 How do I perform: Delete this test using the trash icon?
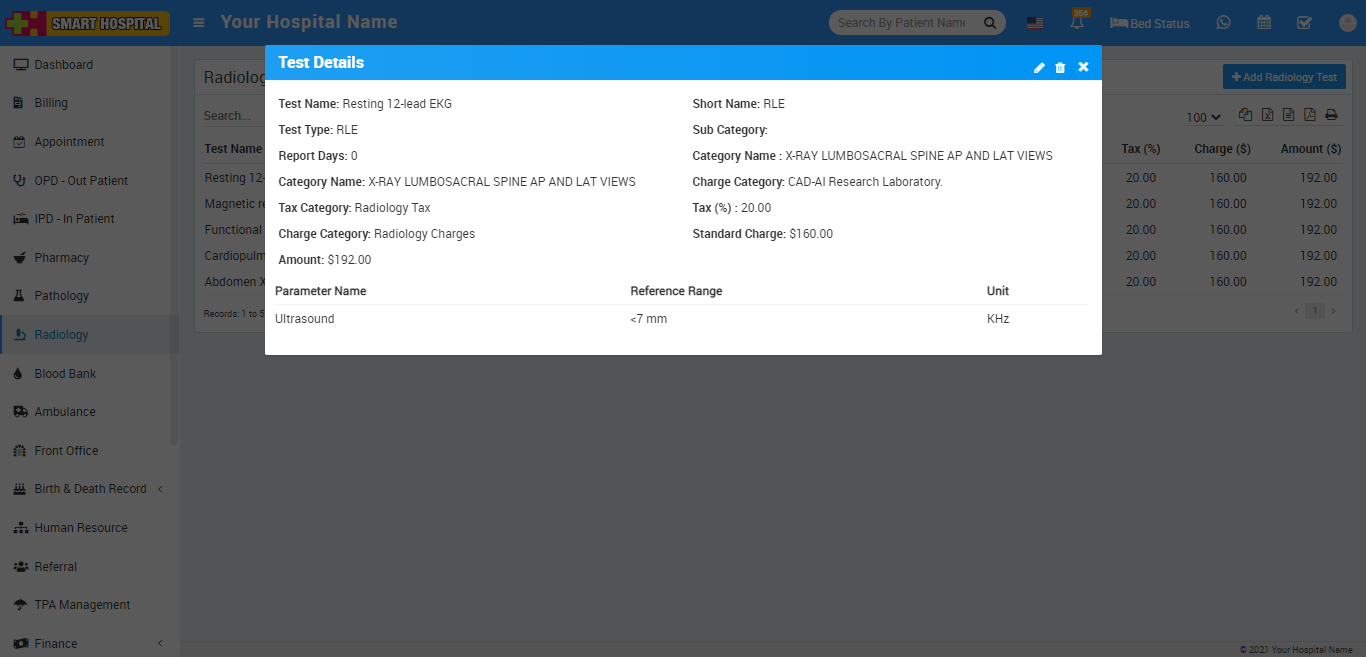tap(1060, 67)
